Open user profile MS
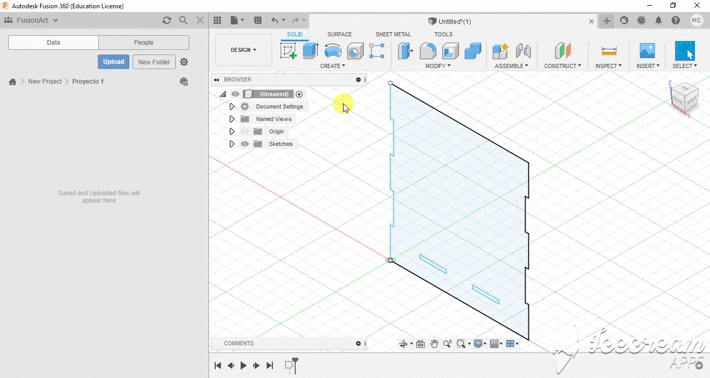This screenshot has width=710, height=378. [x=696, y=20]
